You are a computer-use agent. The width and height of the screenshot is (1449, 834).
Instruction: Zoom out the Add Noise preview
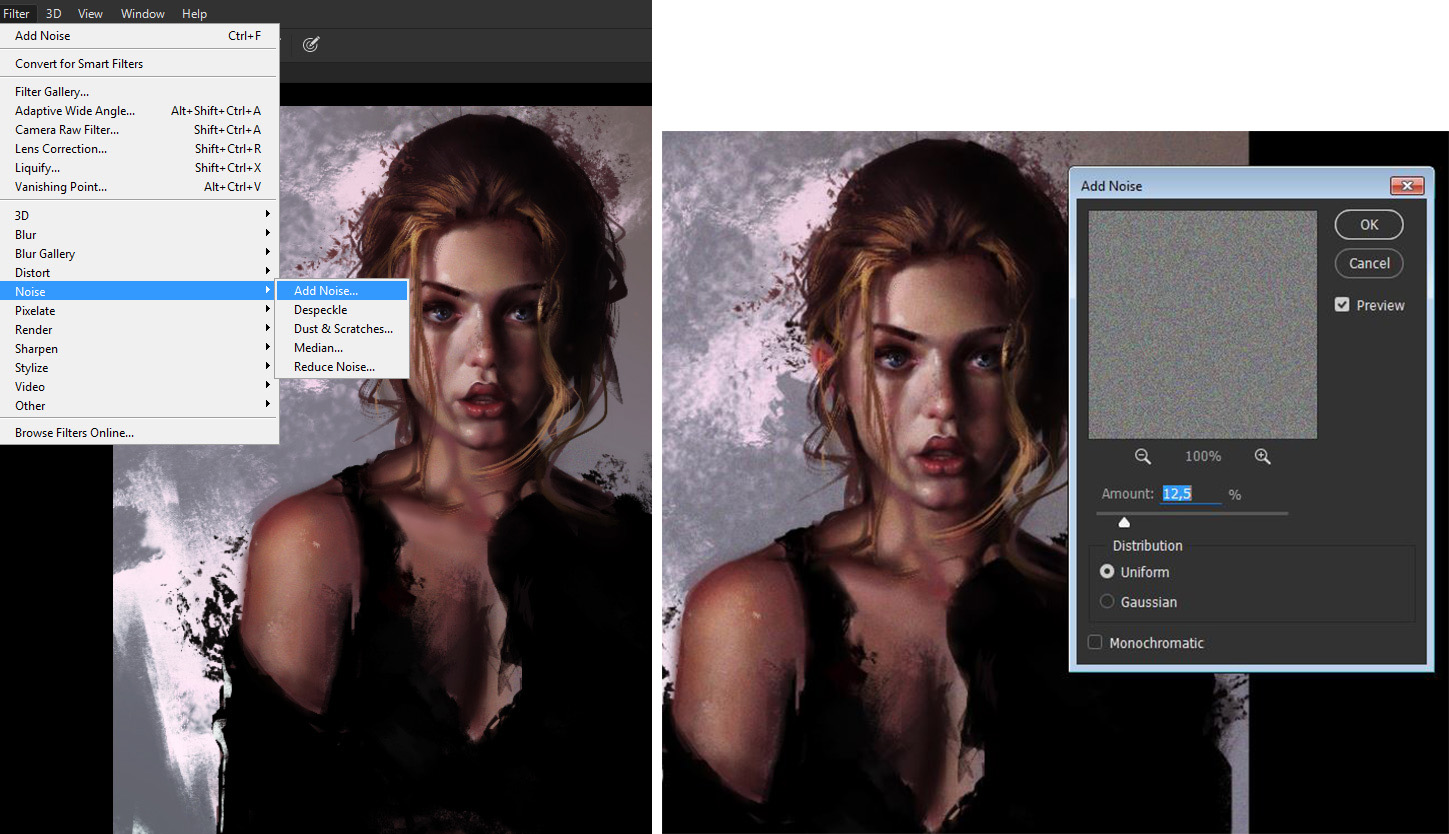[x=1142, y=456]
